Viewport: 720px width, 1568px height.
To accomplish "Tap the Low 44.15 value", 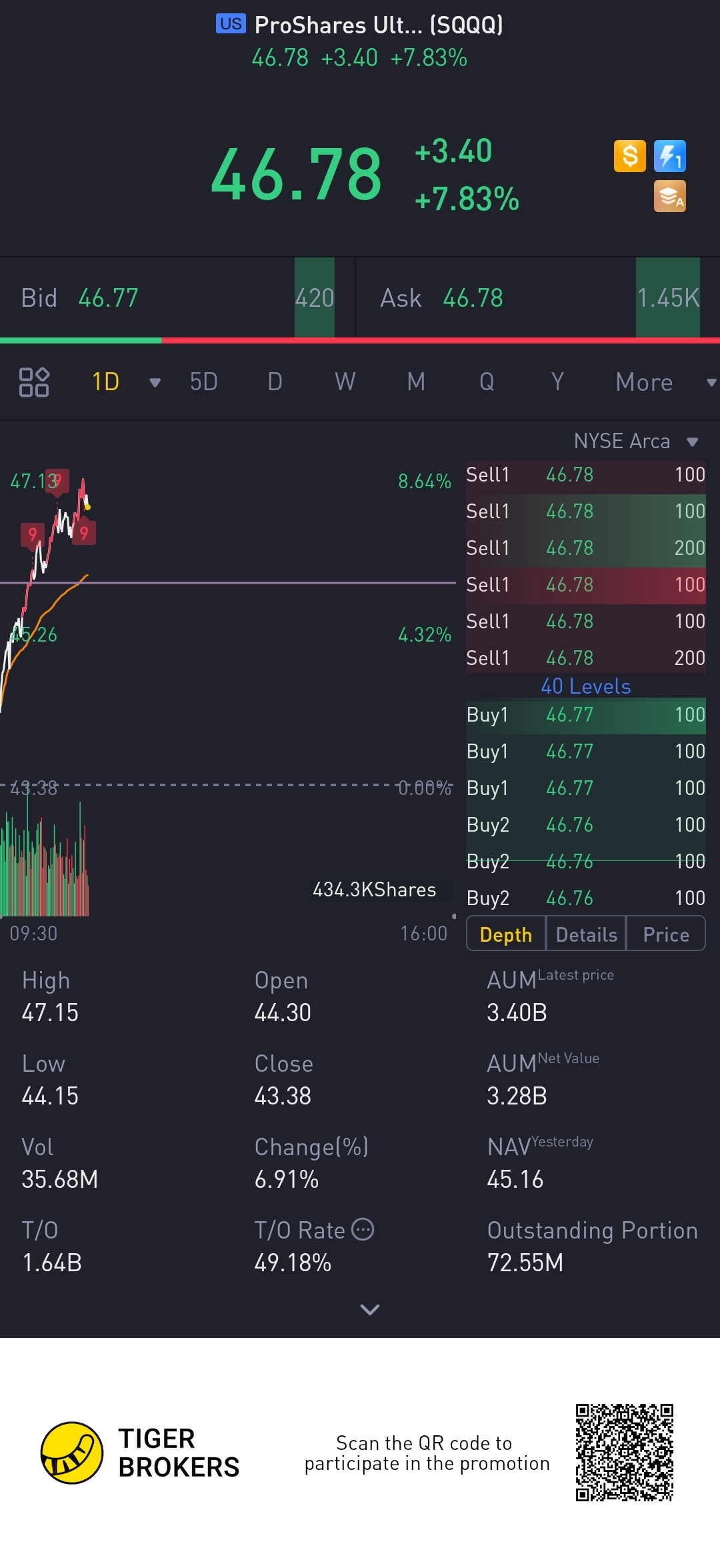I will [x=50, y=1096].
